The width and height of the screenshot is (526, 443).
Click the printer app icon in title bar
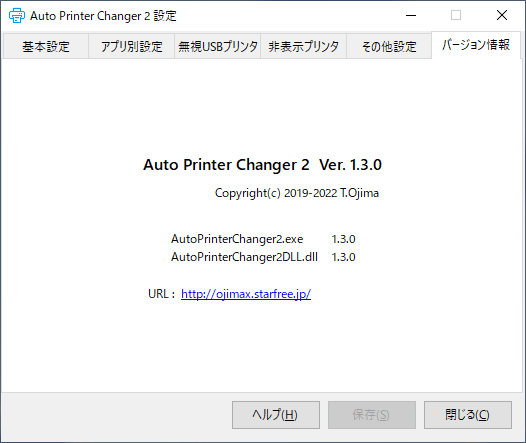(x=16, y=15)
